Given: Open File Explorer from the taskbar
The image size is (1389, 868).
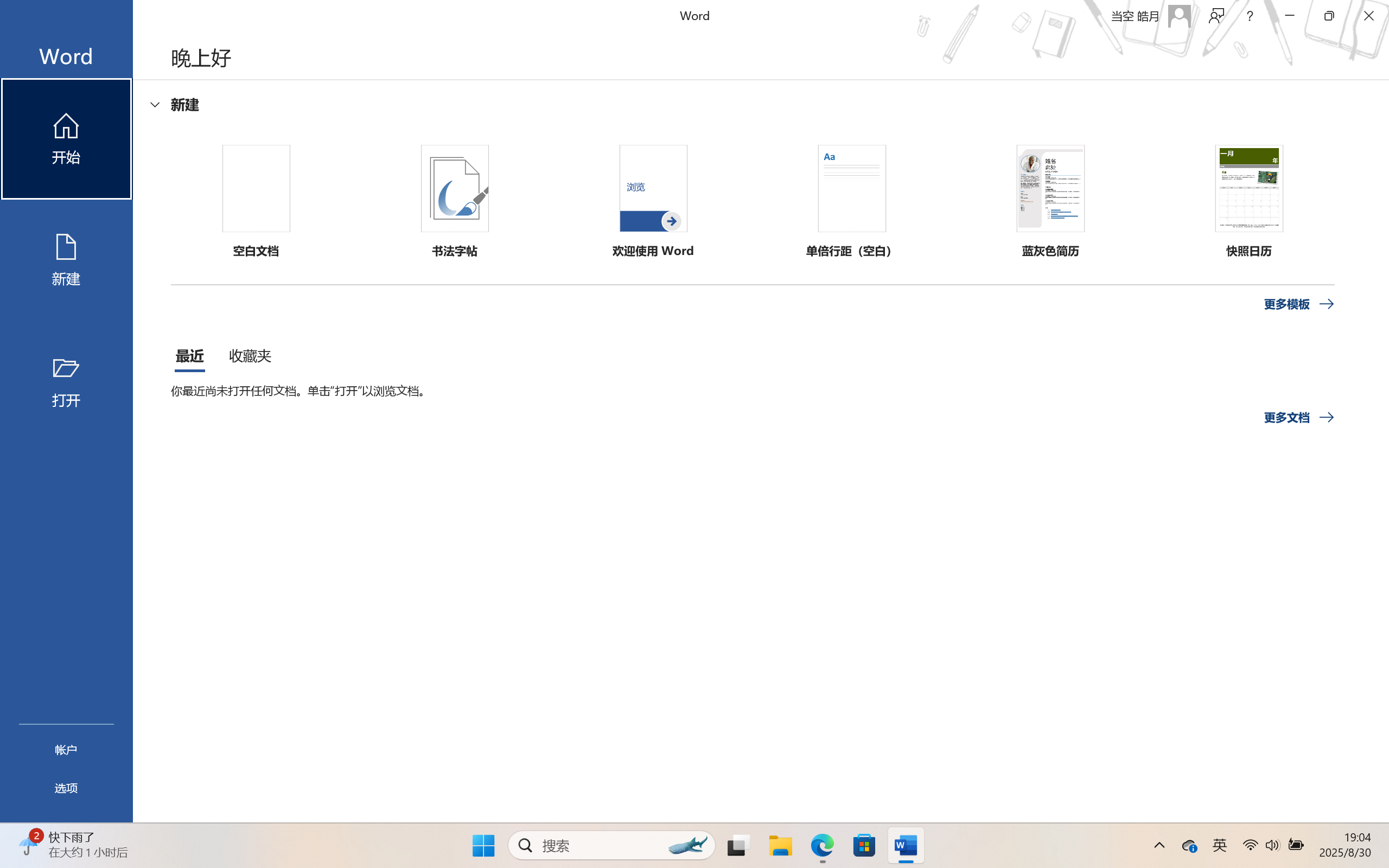Looking at the screenshot, I should [x=780, y=846].
